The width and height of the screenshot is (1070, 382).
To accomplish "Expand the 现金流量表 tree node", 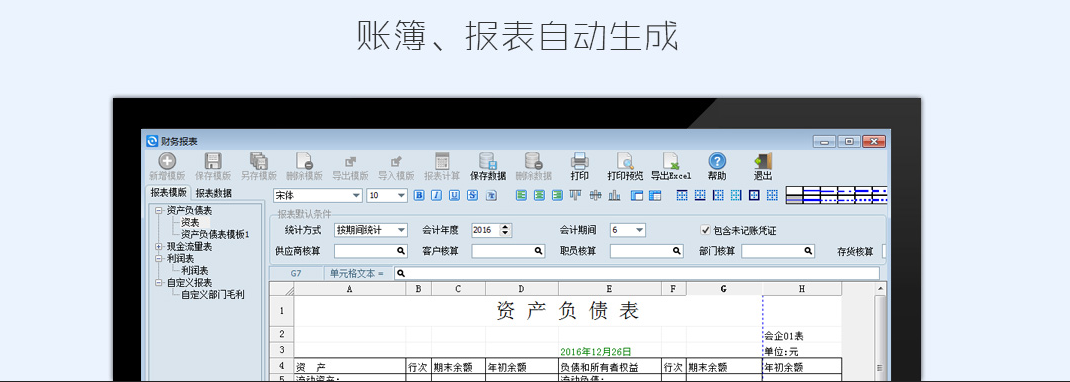I will (159, 246).
